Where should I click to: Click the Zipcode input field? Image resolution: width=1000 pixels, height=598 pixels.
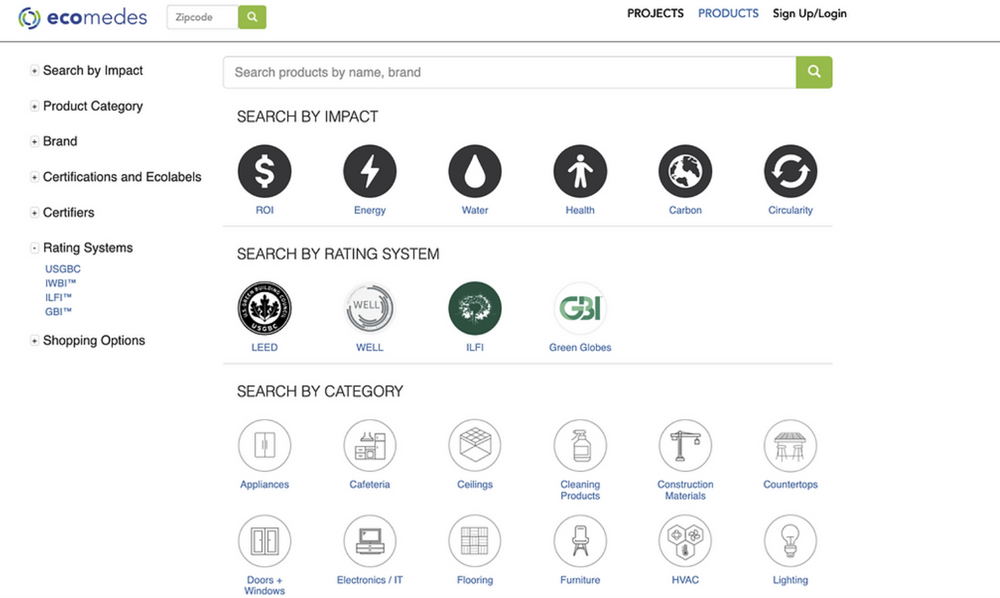[x=202, y=17]
